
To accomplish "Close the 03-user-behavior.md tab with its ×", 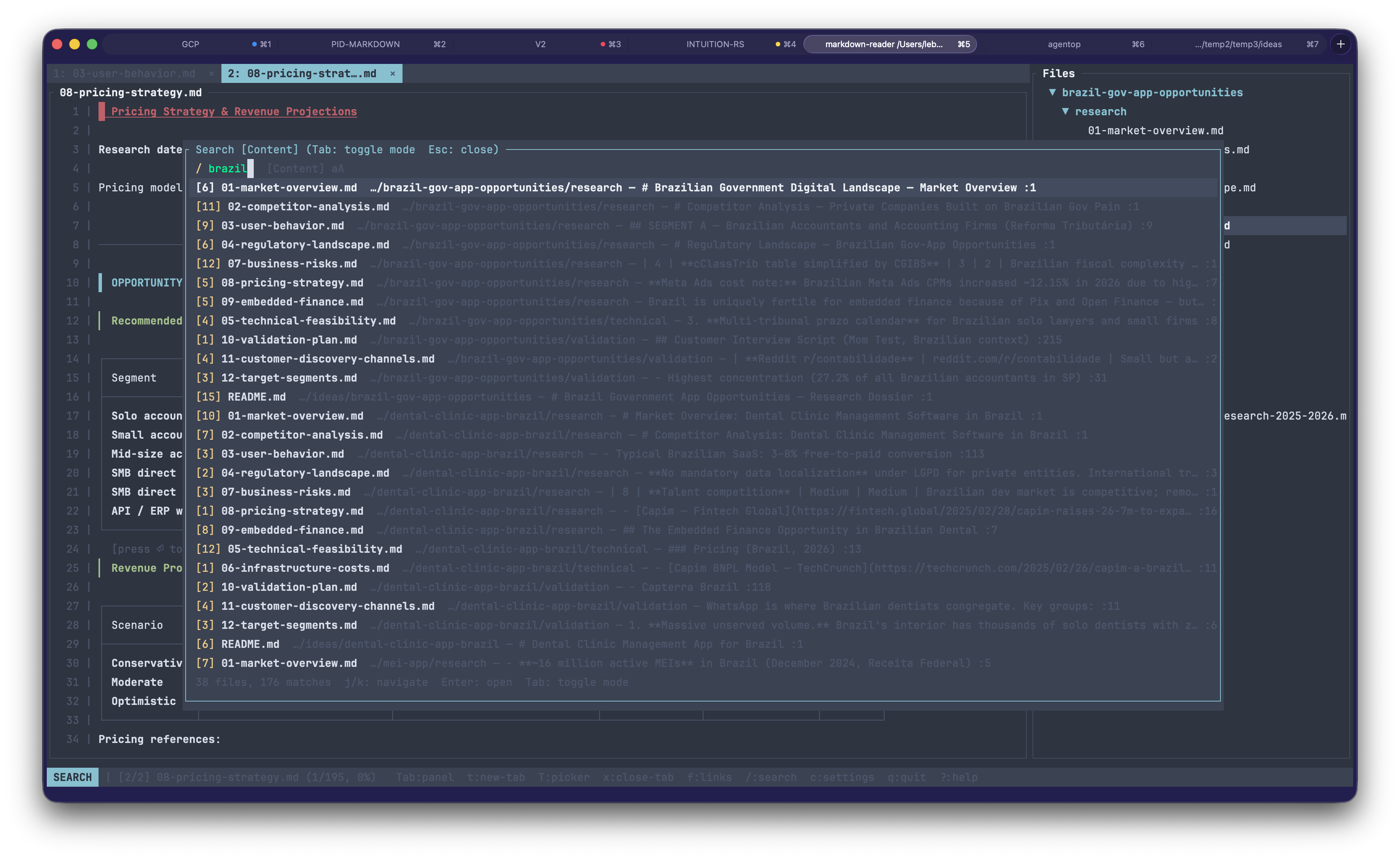I will point(212,73).
